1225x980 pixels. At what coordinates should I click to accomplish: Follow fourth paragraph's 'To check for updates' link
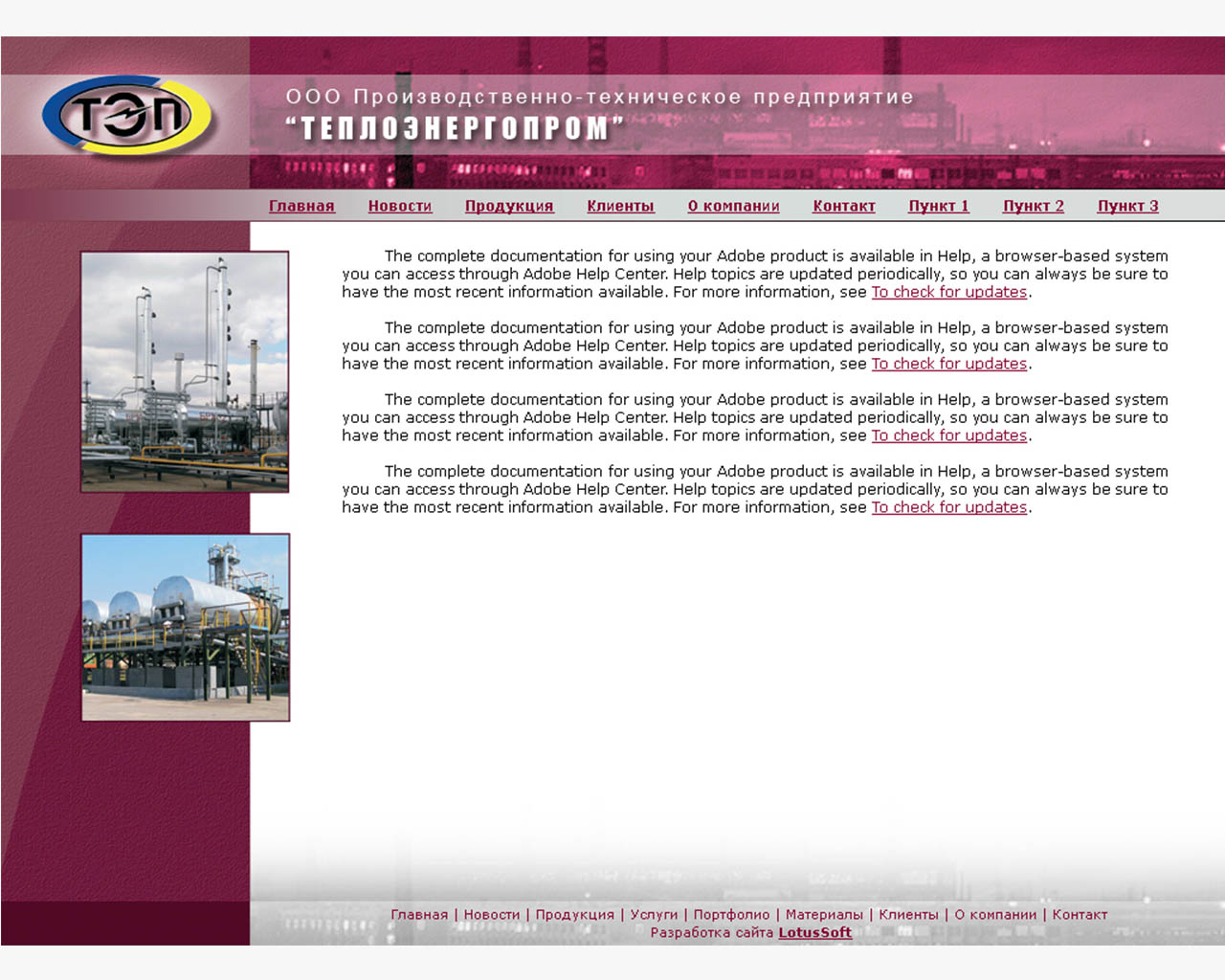pyautogui.click(x=949, y=507)
